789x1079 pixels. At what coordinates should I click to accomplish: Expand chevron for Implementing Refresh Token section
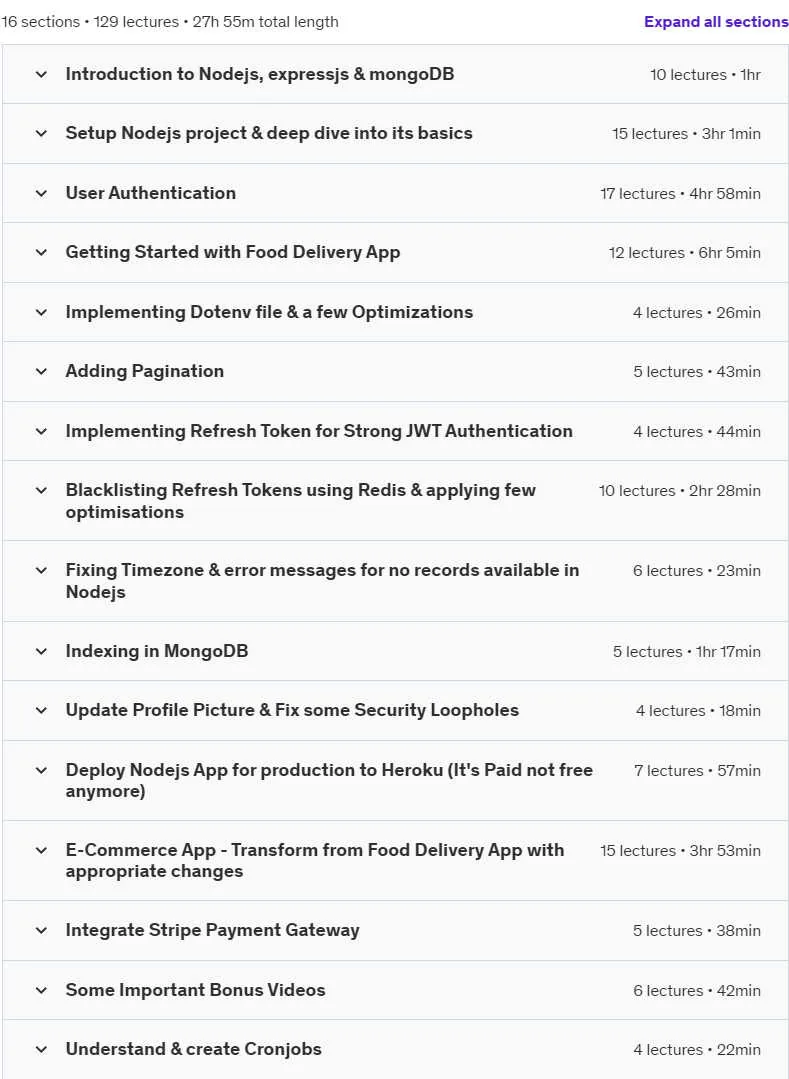tap(41, 431)
